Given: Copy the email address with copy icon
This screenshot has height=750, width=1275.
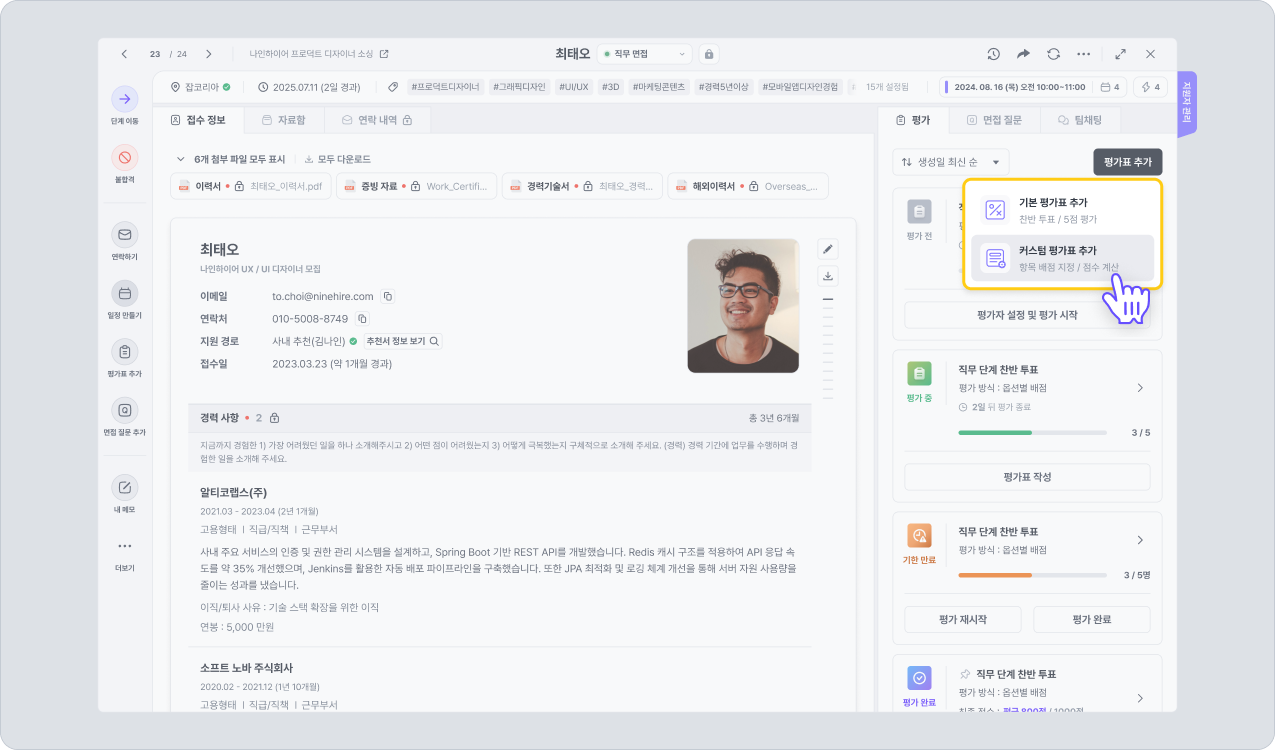Looking at the screenshot, I should (x=388, y=296).
